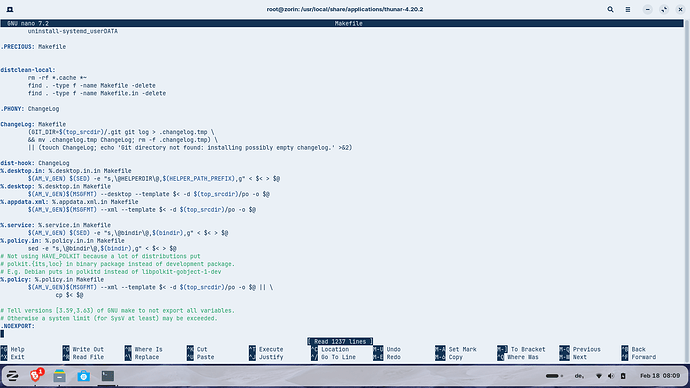Click the terminal window title text
The height and width of the screenshot is (388, 690).
[345, 9]
